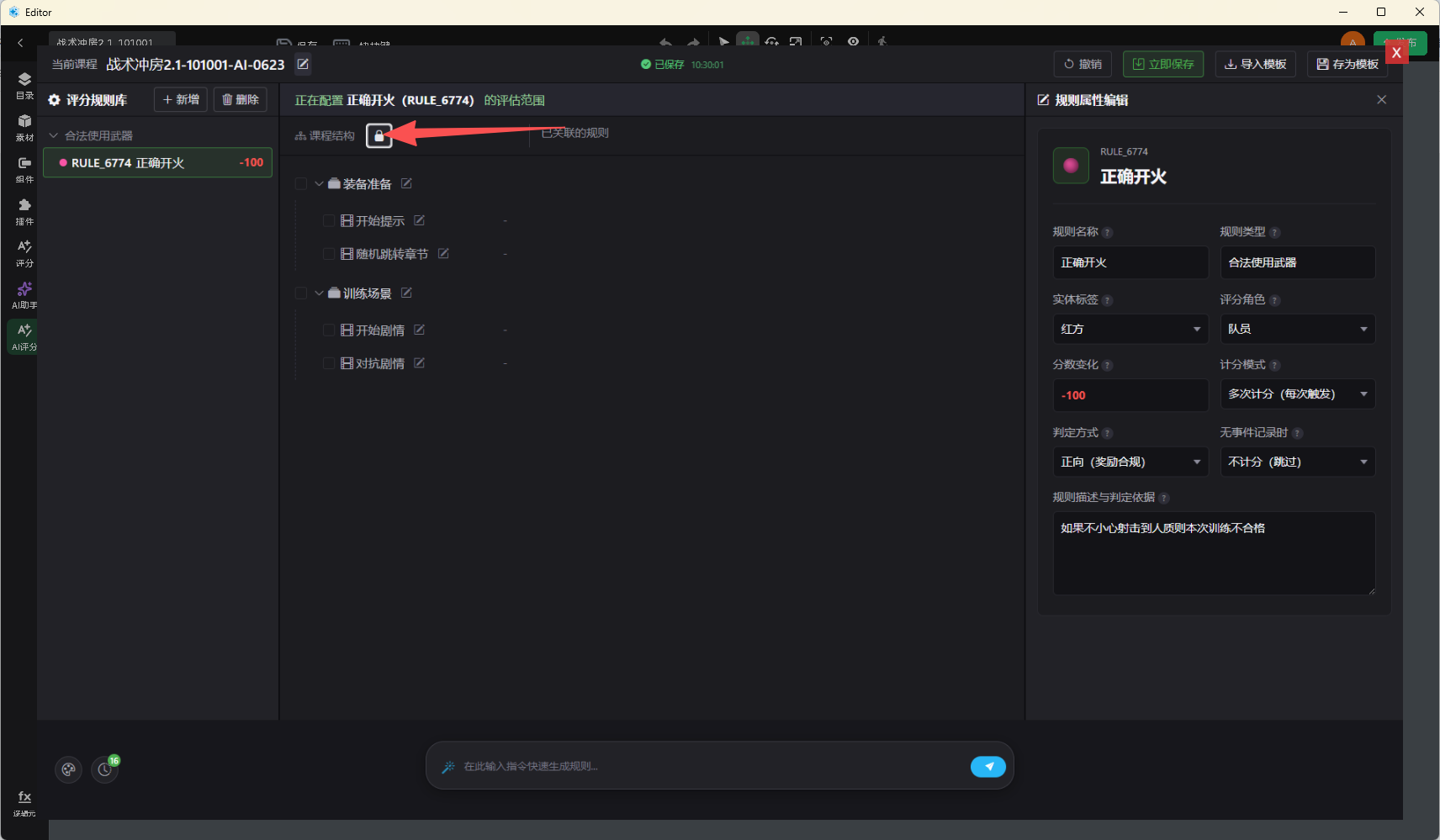Send the rule generation command
The height and width of the screenshot is (840, 1440).
tap(988, 766)
